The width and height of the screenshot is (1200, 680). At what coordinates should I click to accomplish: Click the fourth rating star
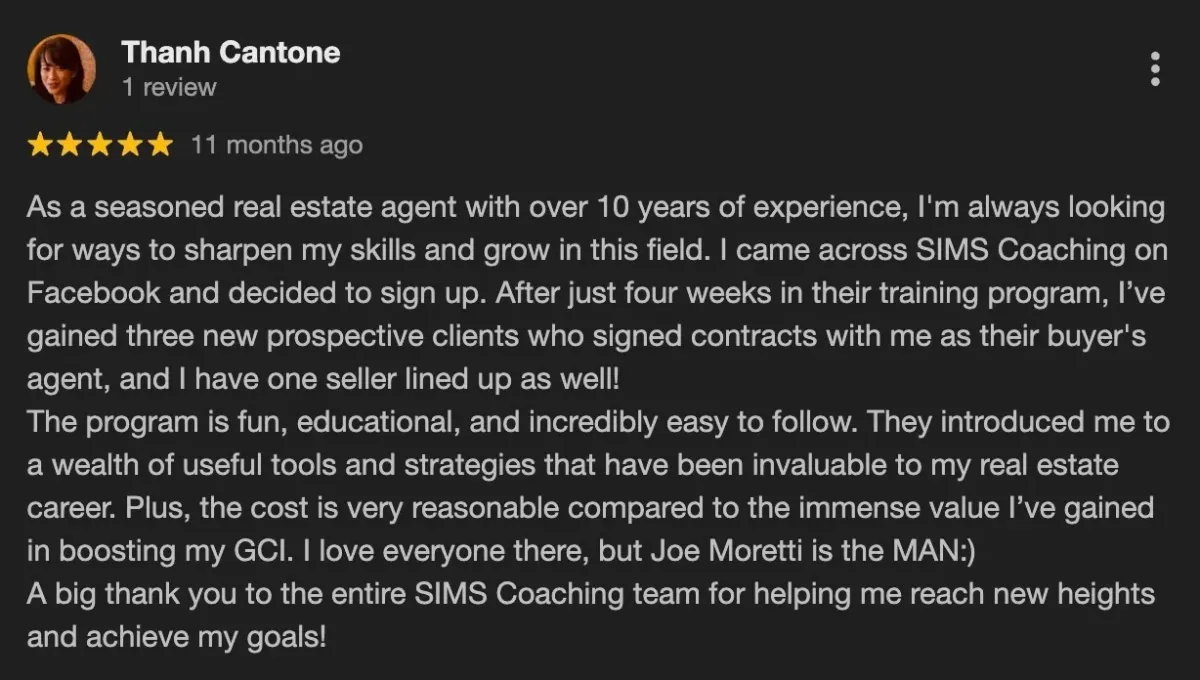(x=130, y=145)
